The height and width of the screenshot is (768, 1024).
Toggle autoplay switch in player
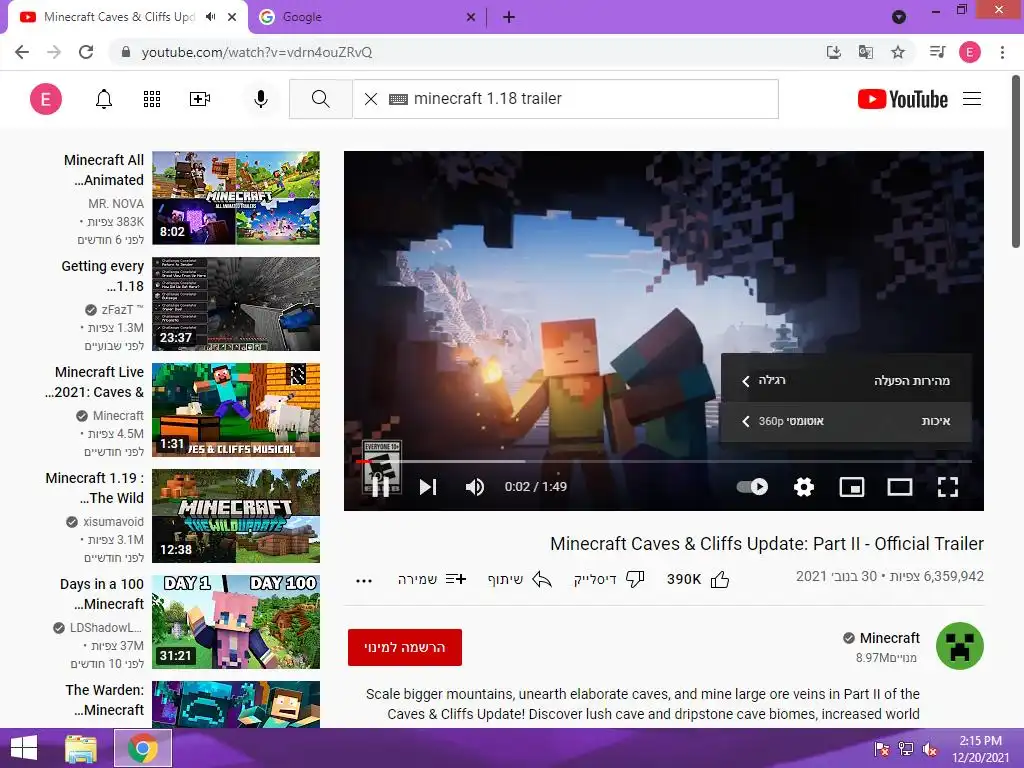(x=752, y=487)
